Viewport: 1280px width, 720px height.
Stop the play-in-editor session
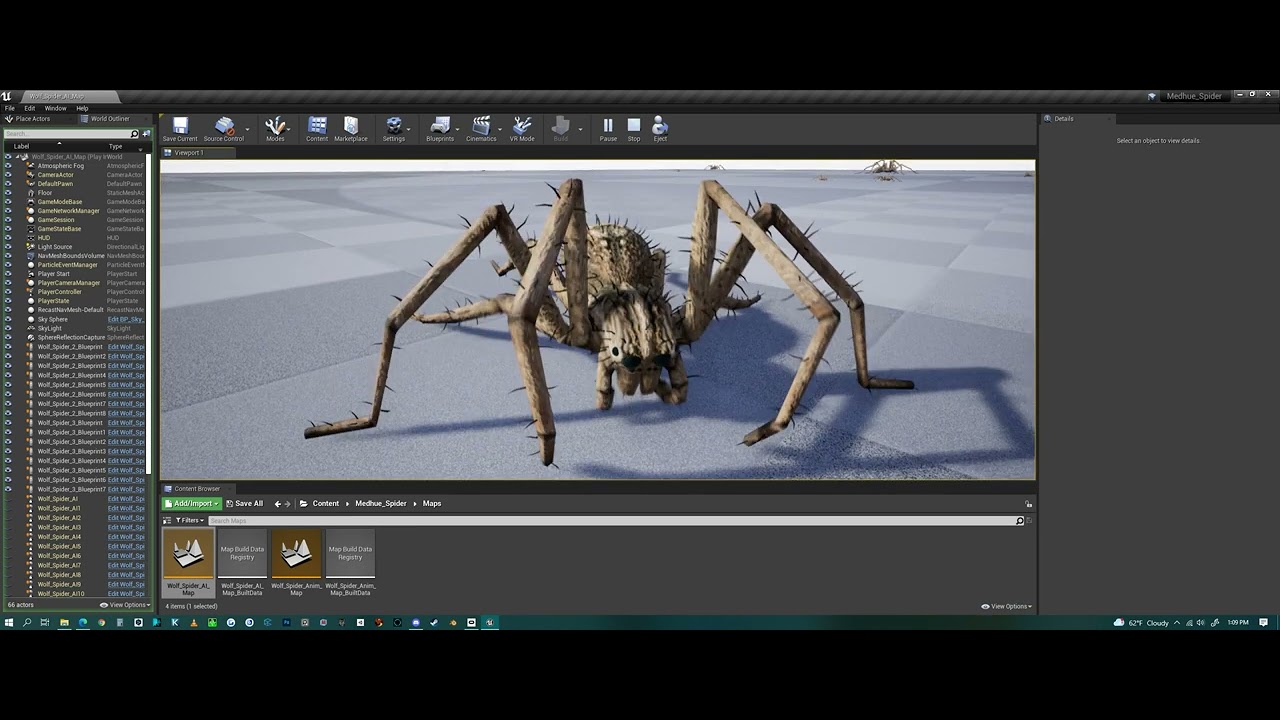[x=634, y=129]
